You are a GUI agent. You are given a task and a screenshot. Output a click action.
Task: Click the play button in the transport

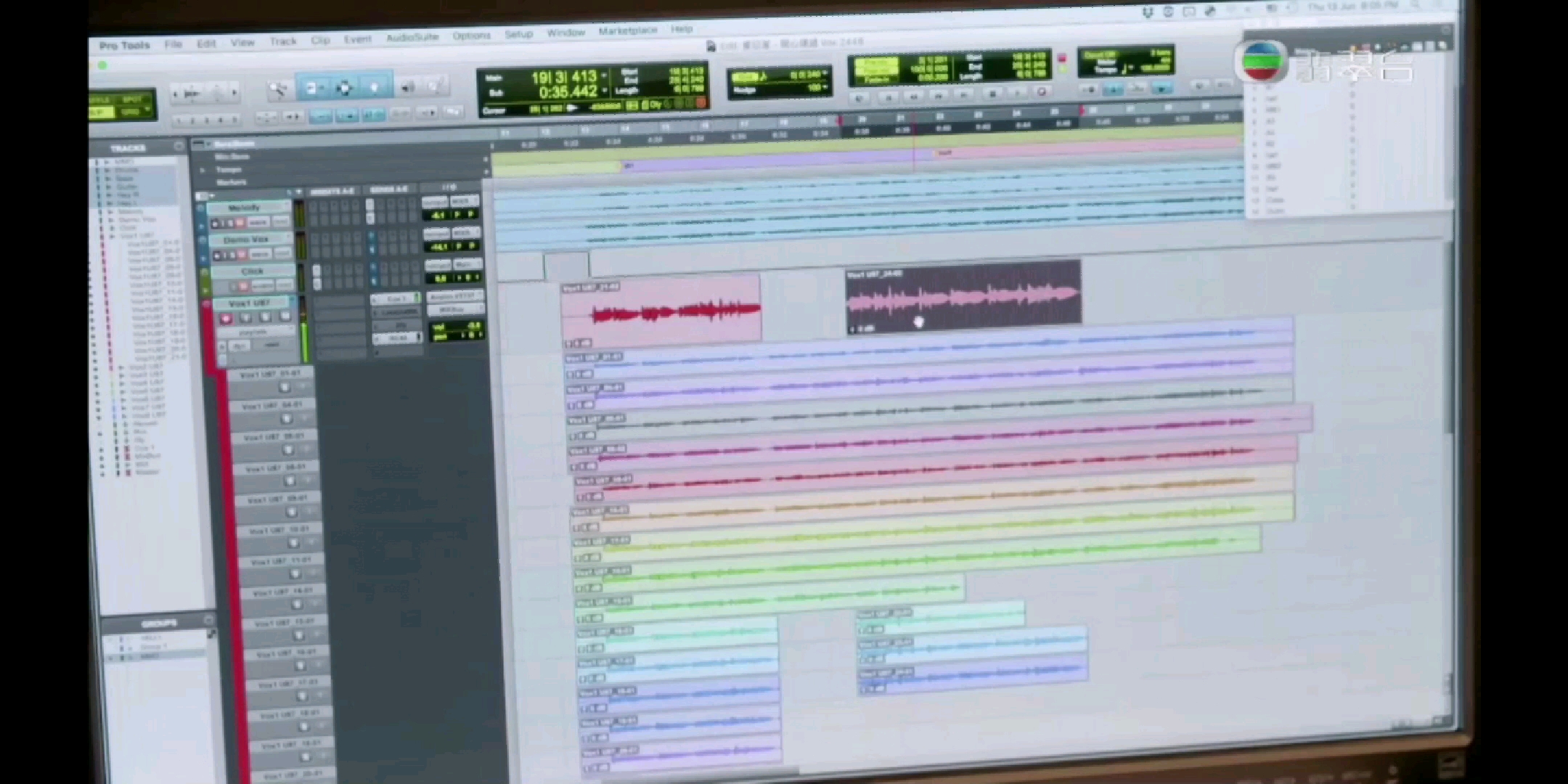1018,93
